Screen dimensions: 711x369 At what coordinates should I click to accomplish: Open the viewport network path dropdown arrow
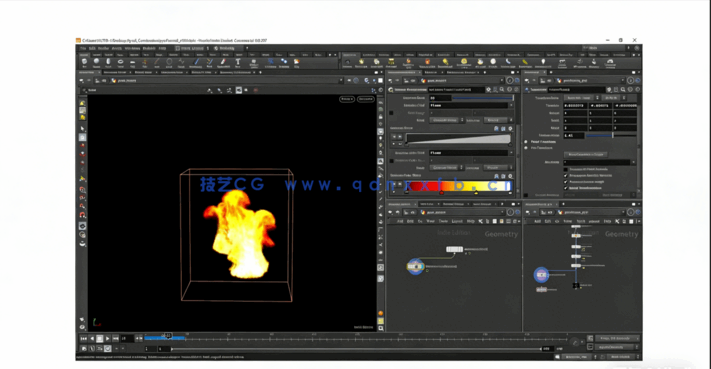click(341, 81)
